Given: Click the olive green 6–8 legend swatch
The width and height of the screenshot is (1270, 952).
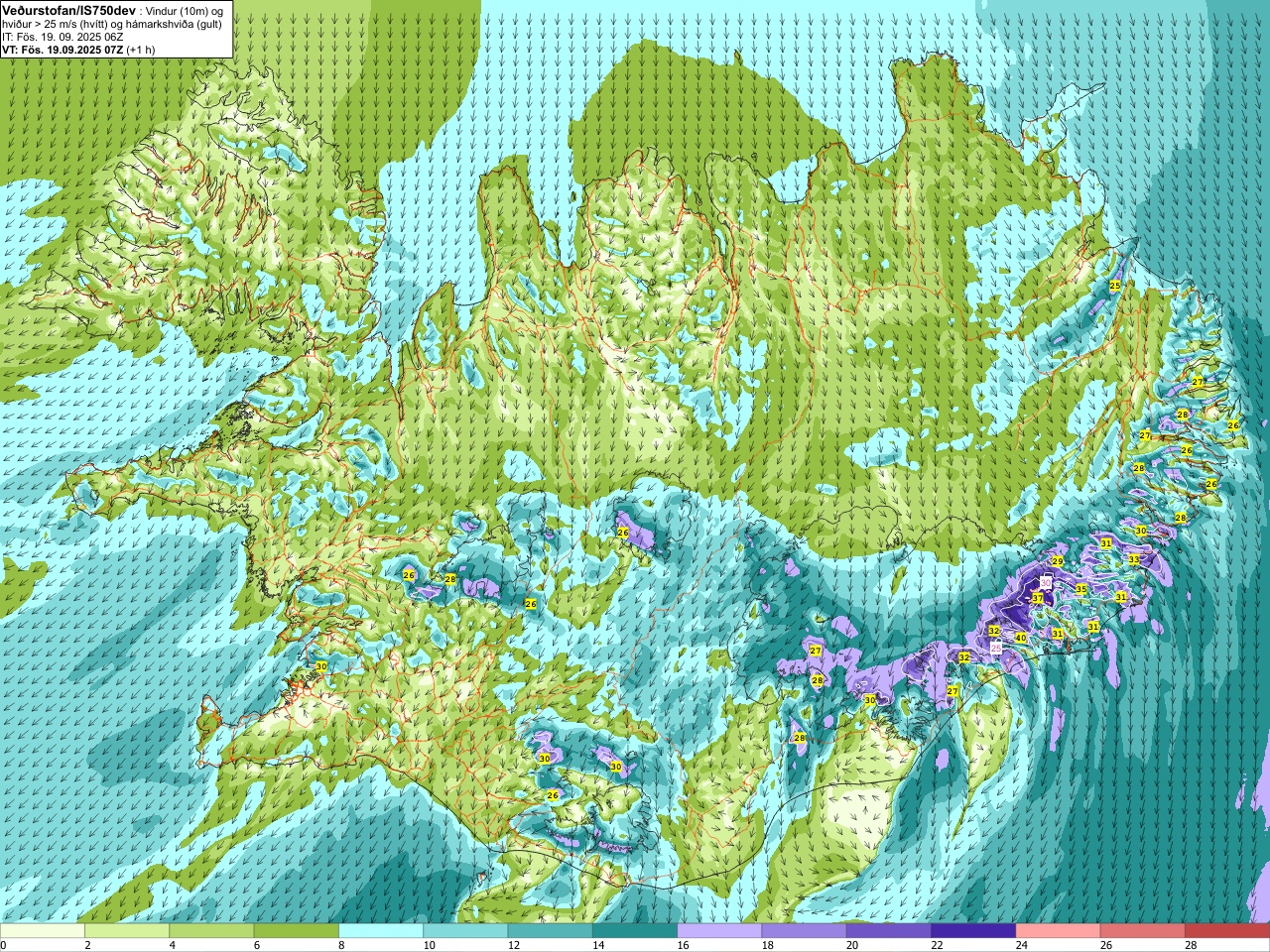Looking at the screenshot, I should point(297,931).
